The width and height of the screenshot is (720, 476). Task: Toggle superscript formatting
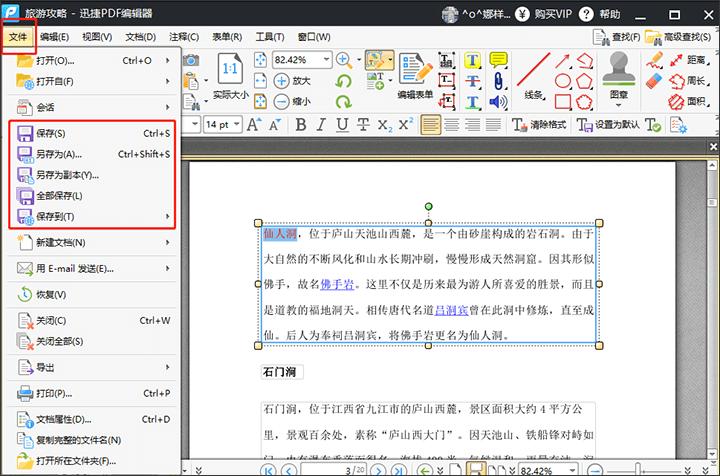point(405,124)
